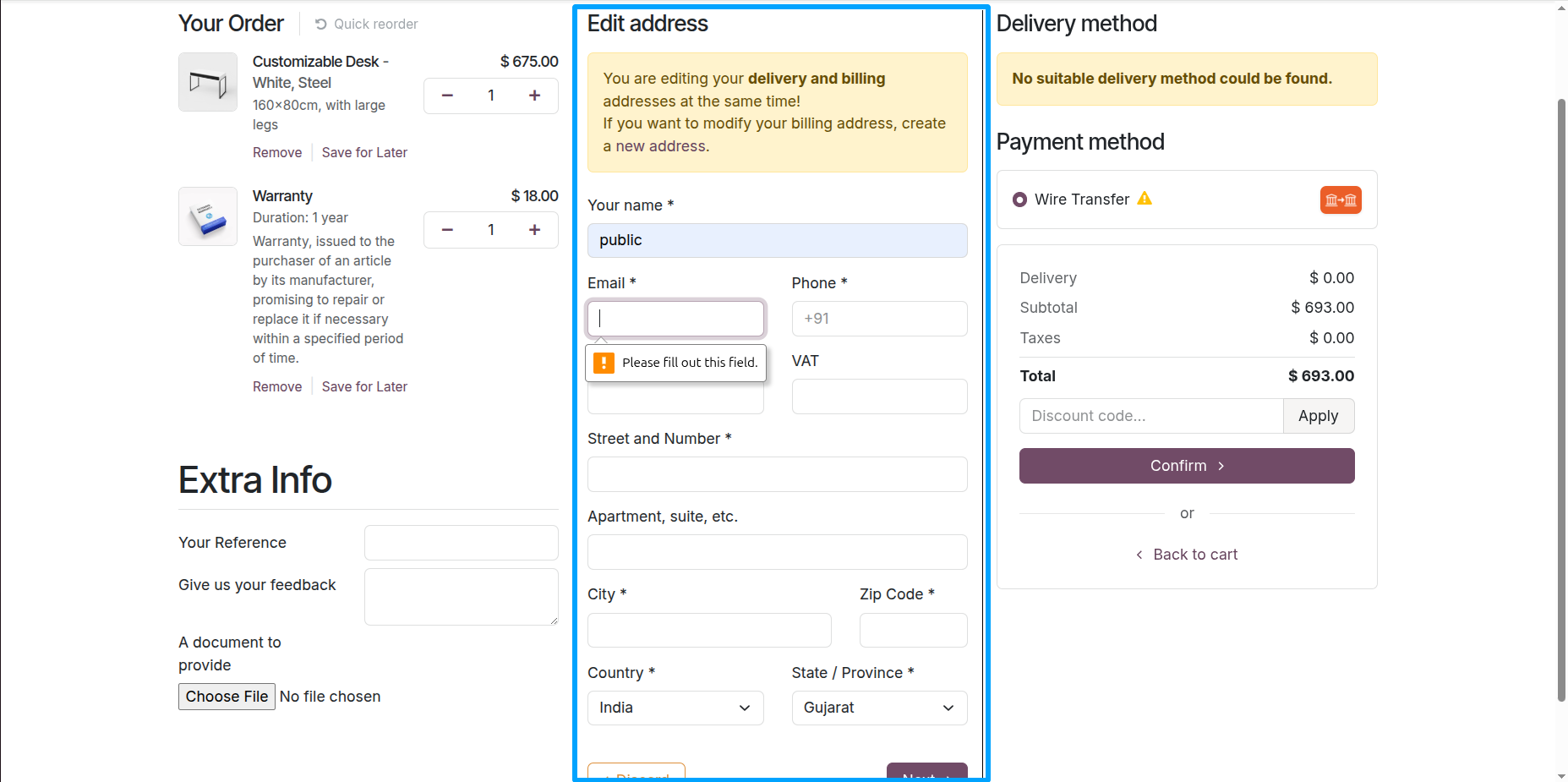Decrease Customizable Desk quantity with minus
Viewport: 1568px width, 782px height.
point(447,96)
